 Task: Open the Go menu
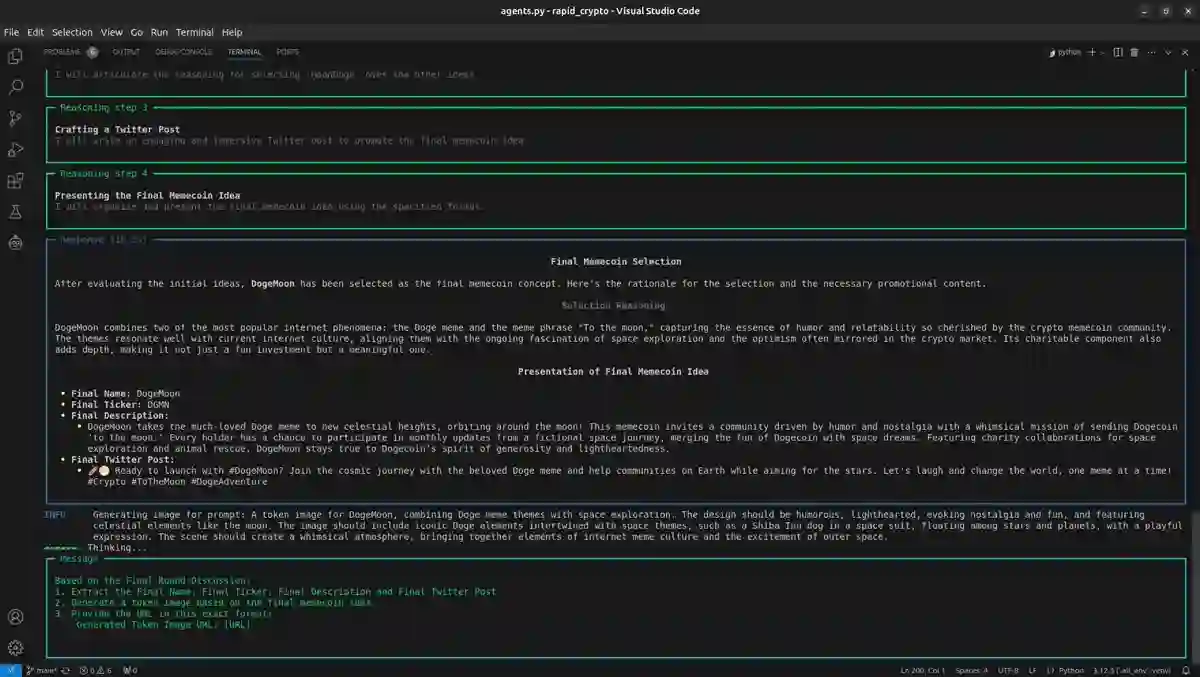coord(137,32)
